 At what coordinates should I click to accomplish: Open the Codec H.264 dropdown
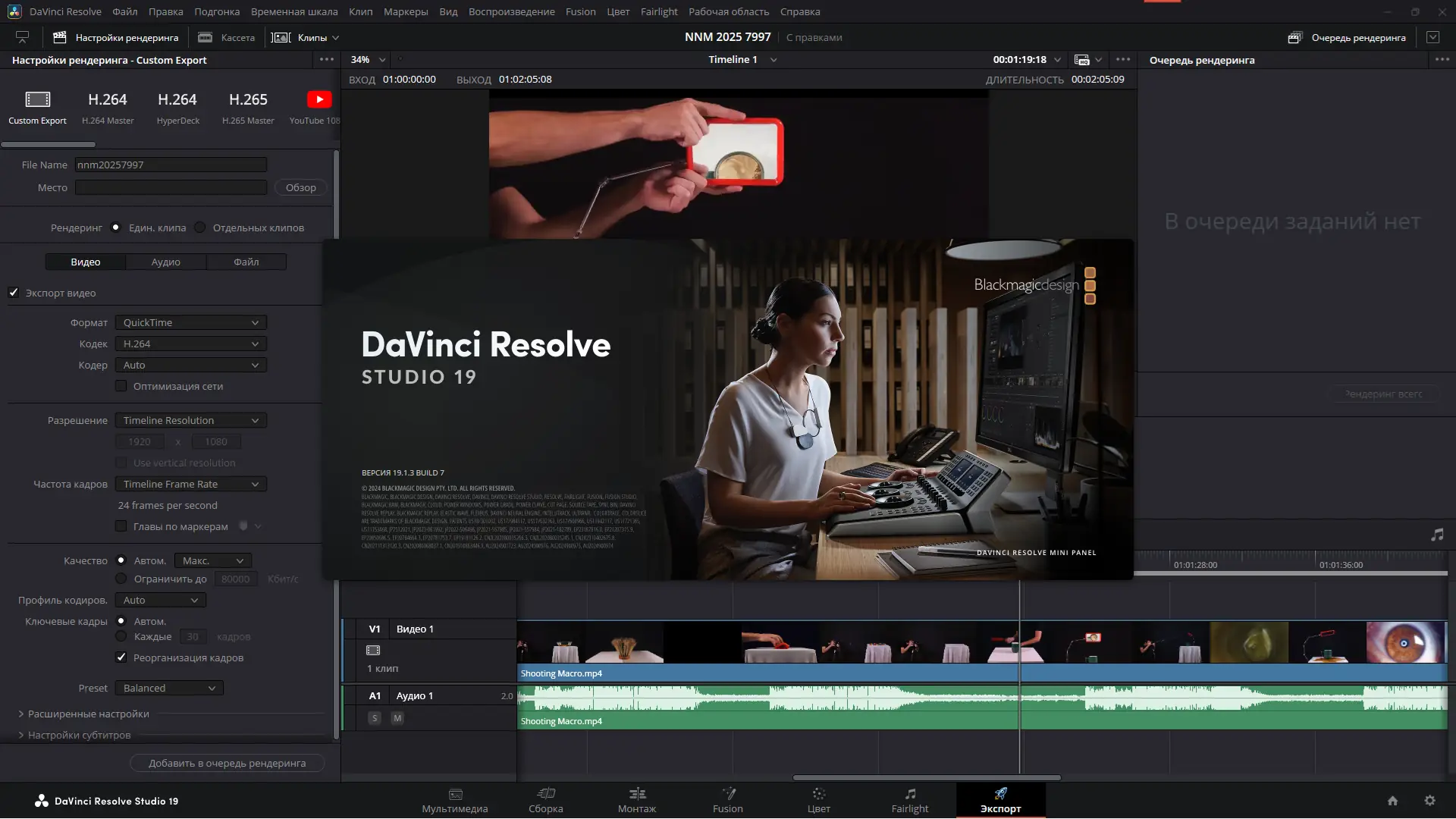point(190,344)
